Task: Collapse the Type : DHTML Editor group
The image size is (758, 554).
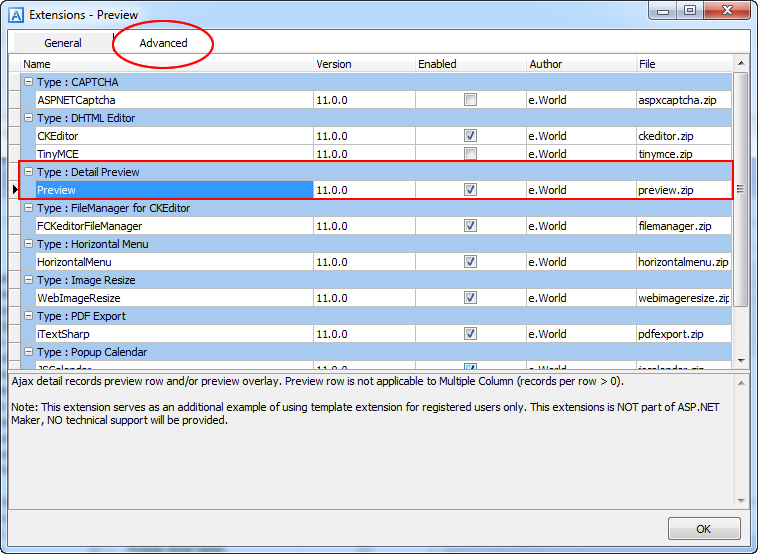Action: coord(29,118)
